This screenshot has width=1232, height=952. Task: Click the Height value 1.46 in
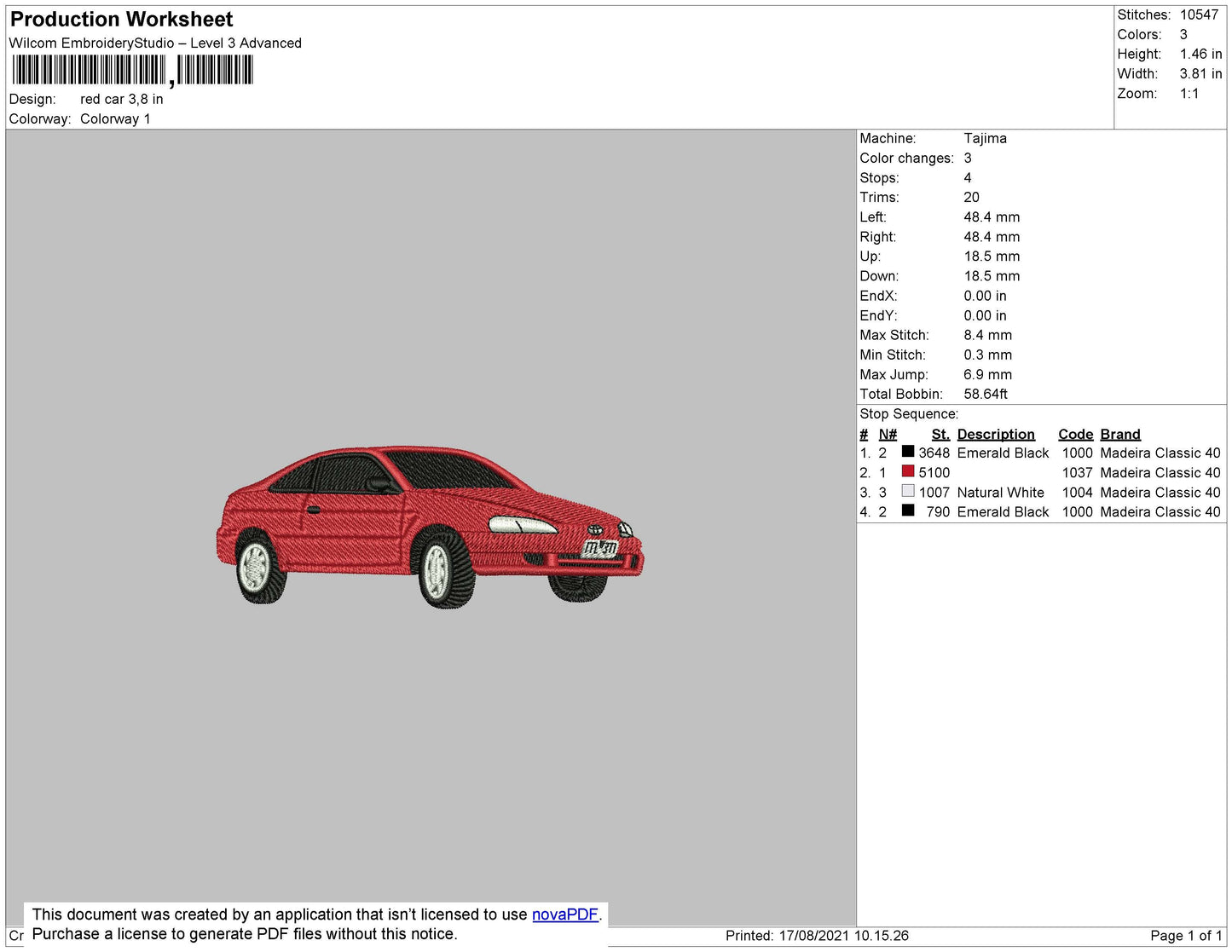point(1200,55)
